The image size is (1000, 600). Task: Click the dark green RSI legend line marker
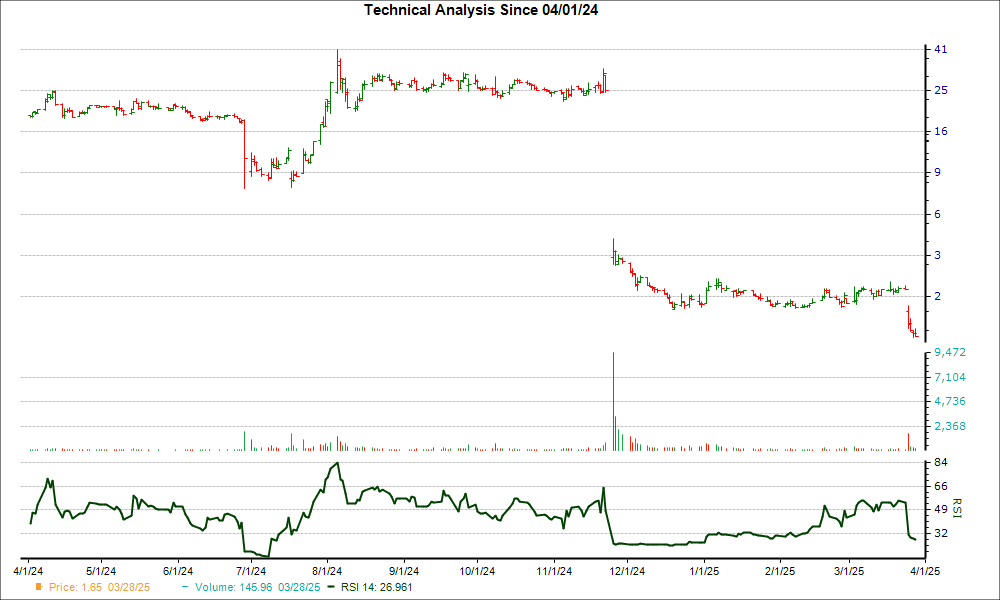tap(331, 587)
